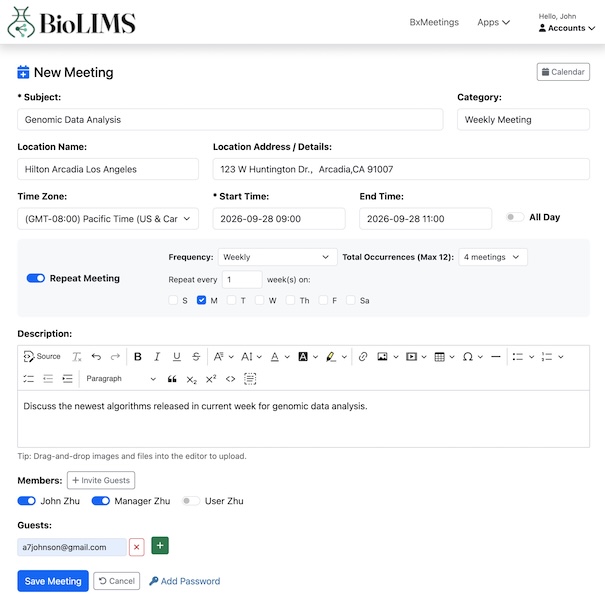The image size is (605, 600).
Task: Open the Apps menu
Action: [493, 22]
